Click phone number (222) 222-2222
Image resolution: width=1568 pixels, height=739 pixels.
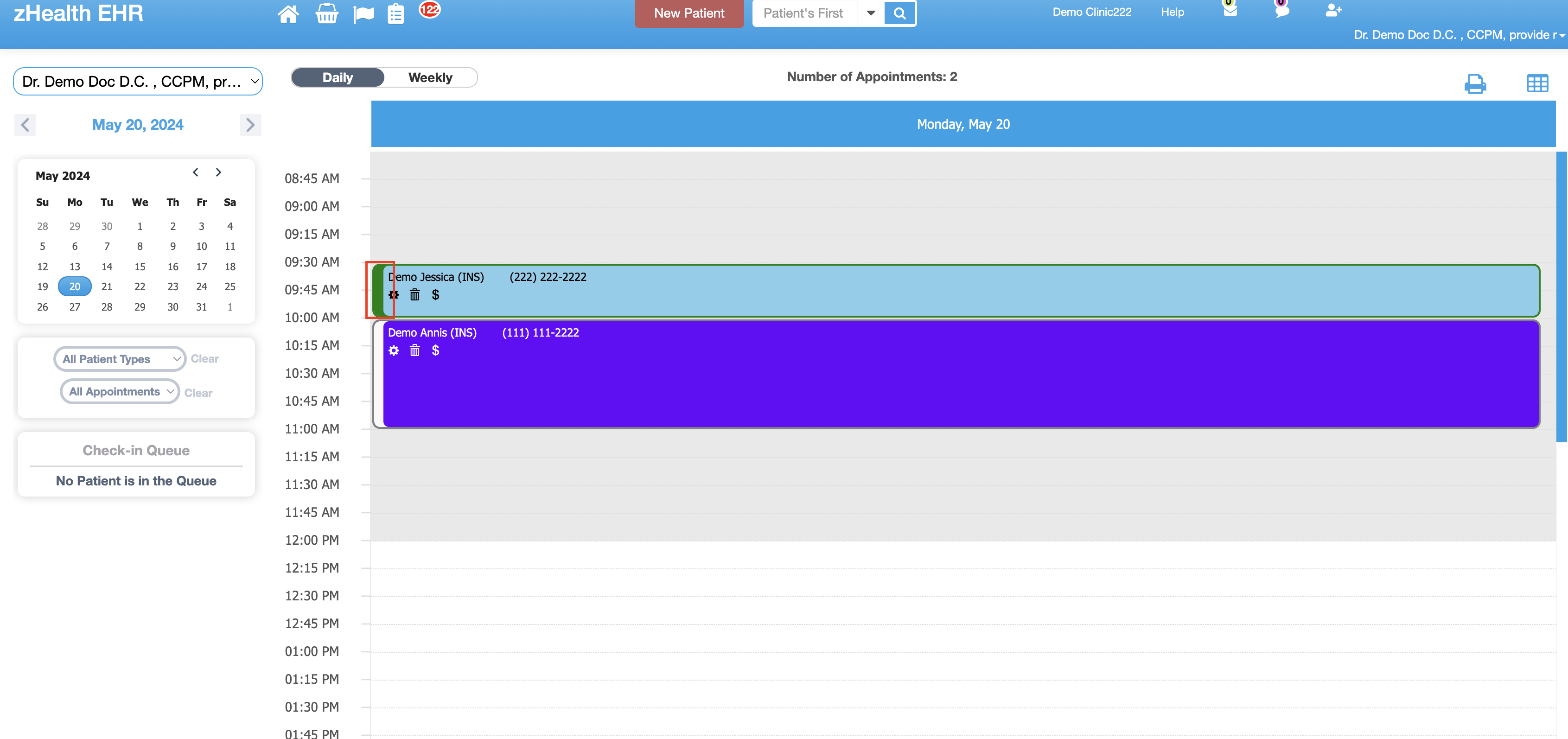(548, 277)
